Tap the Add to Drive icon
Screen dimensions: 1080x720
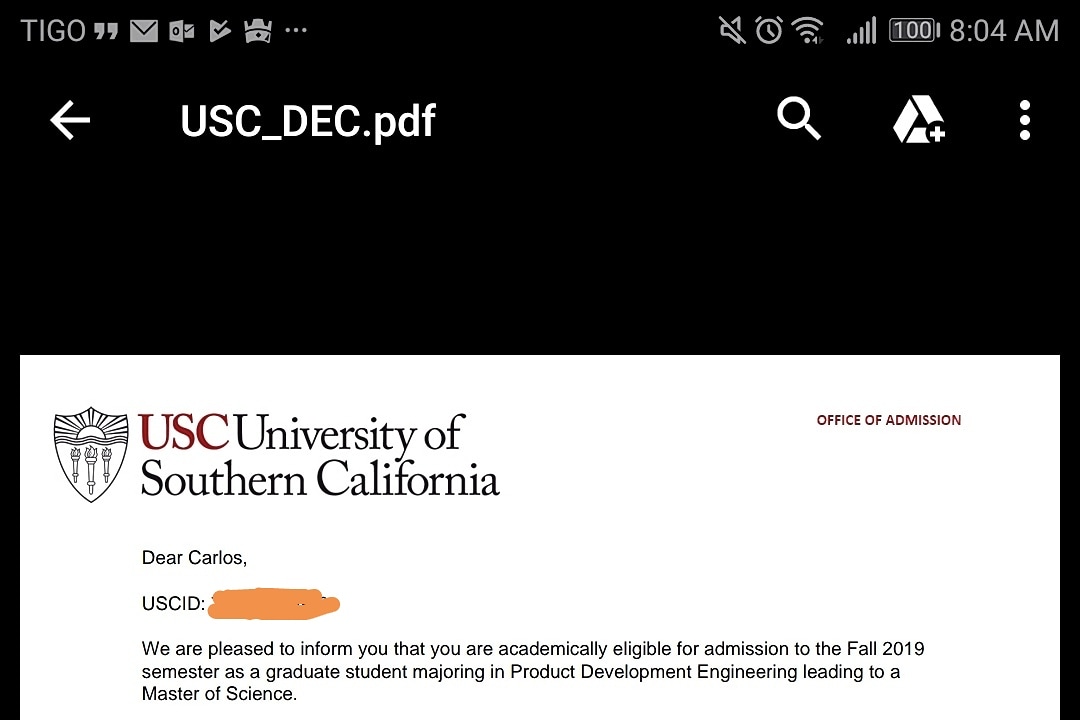[919, 120]
